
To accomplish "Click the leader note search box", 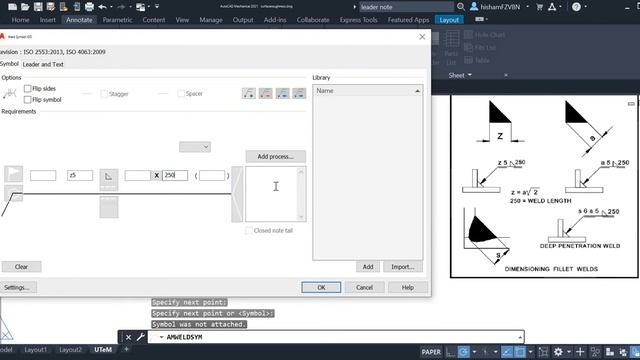I will click(x=406, y=7).
